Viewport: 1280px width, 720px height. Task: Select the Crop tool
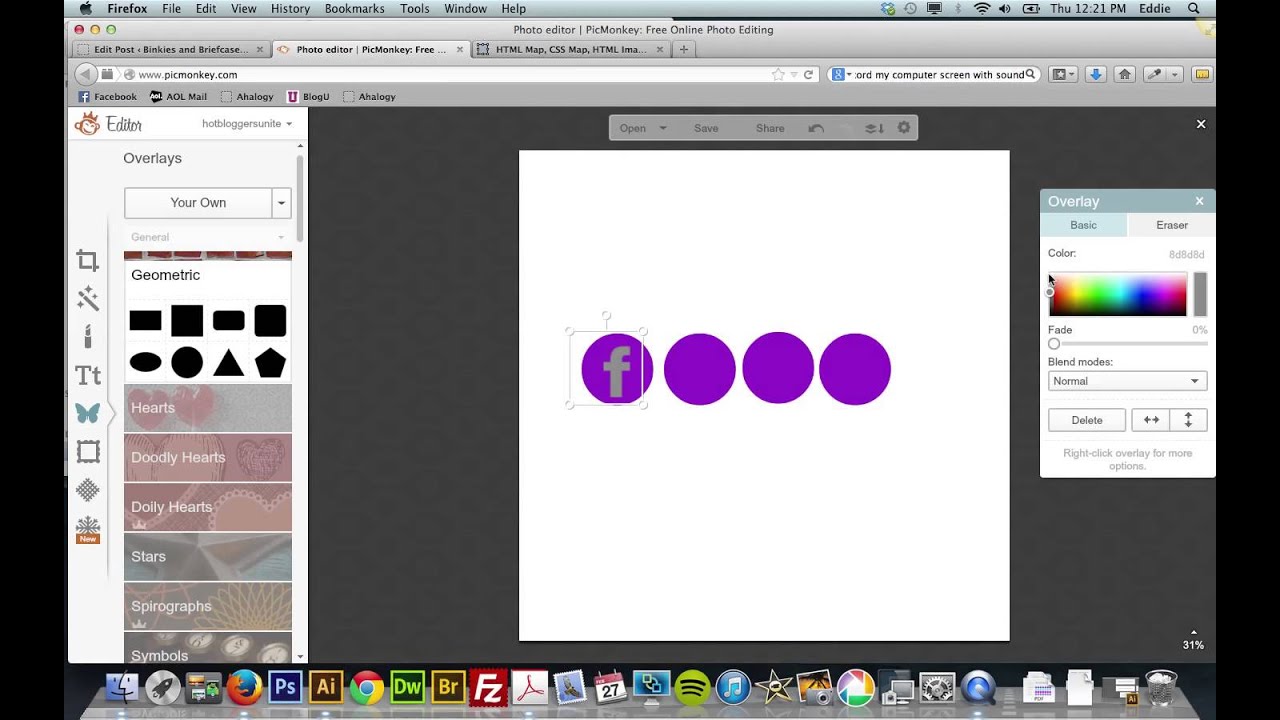click(x=87, y=260)
